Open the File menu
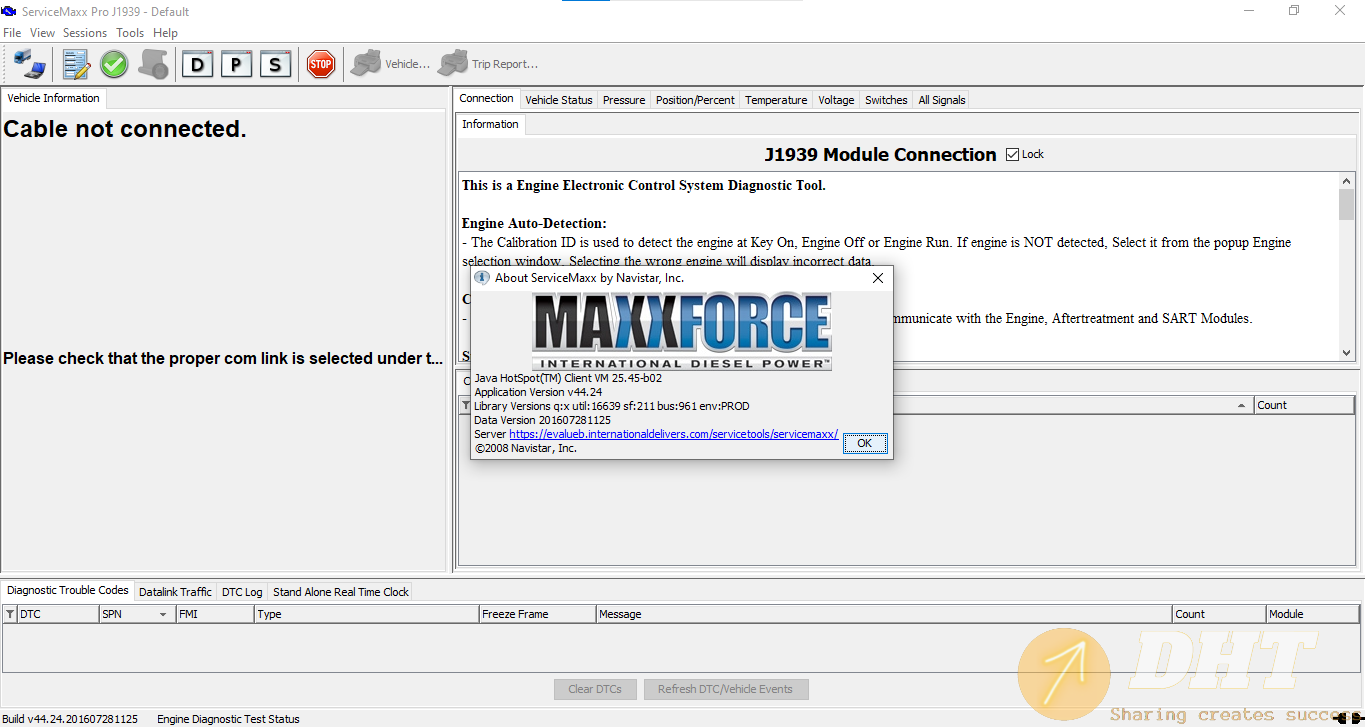The height and width of the screenshot is (727, 1365). (12, 33)
